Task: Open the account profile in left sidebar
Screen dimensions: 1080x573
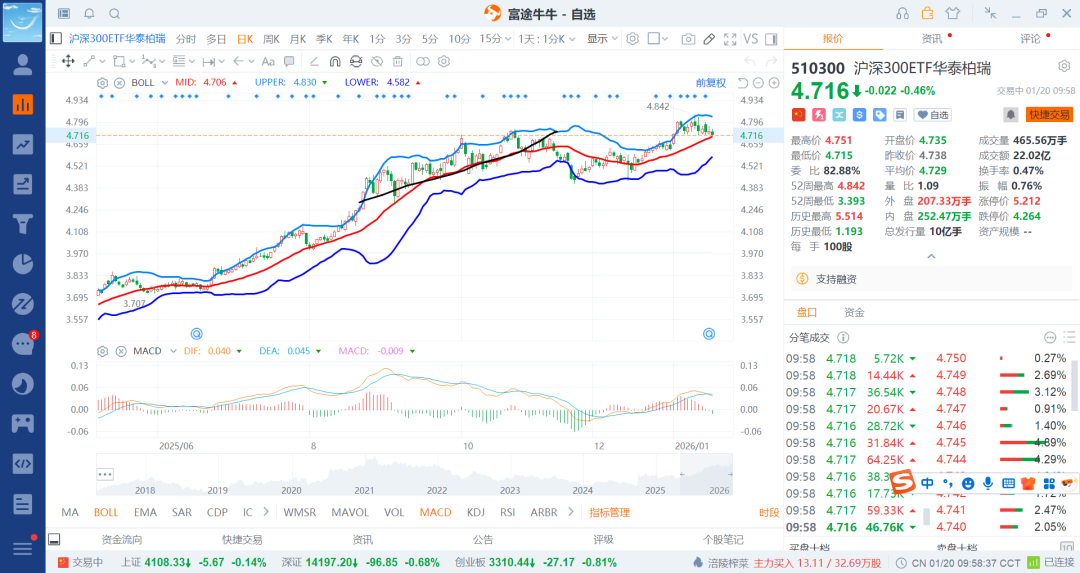Action: 23,65
